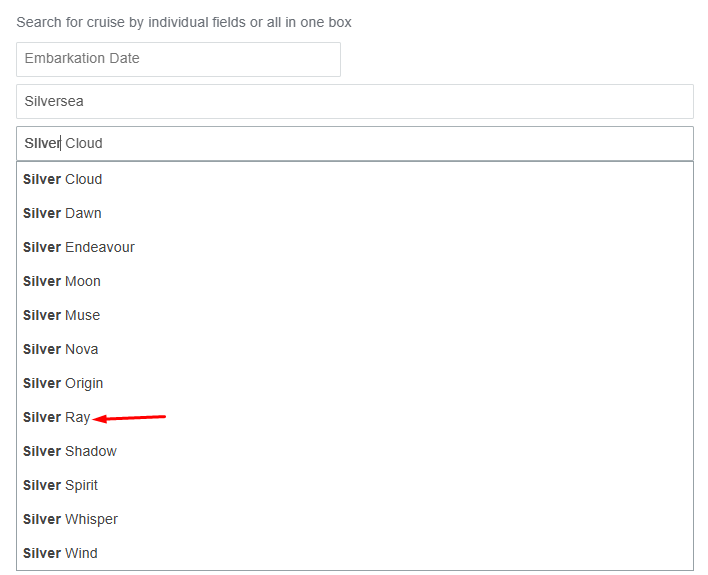Select Silver Whisper option

coord(355,519)
